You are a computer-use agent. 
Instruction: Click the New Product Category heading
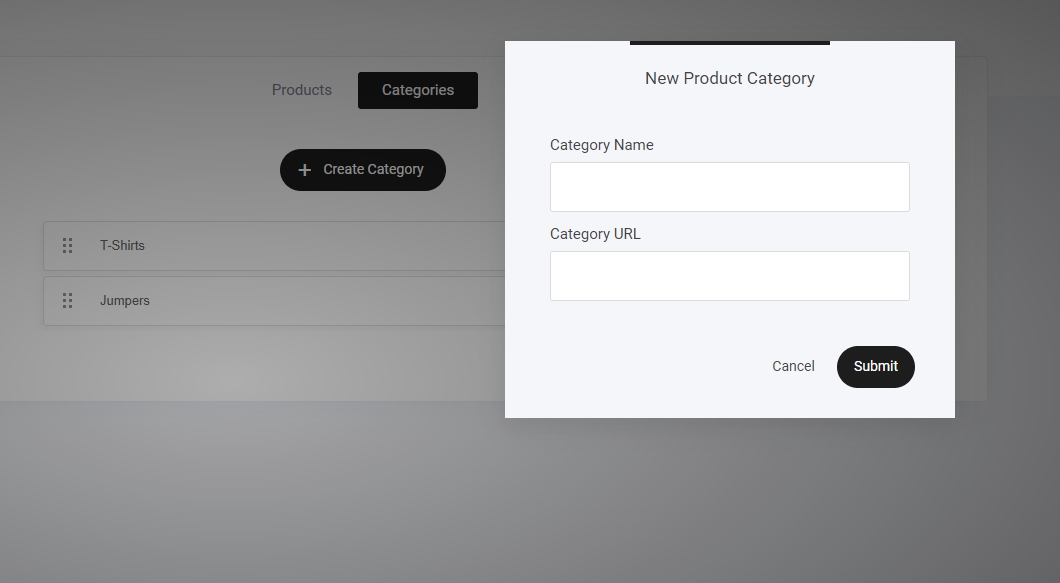coord(729,78)
